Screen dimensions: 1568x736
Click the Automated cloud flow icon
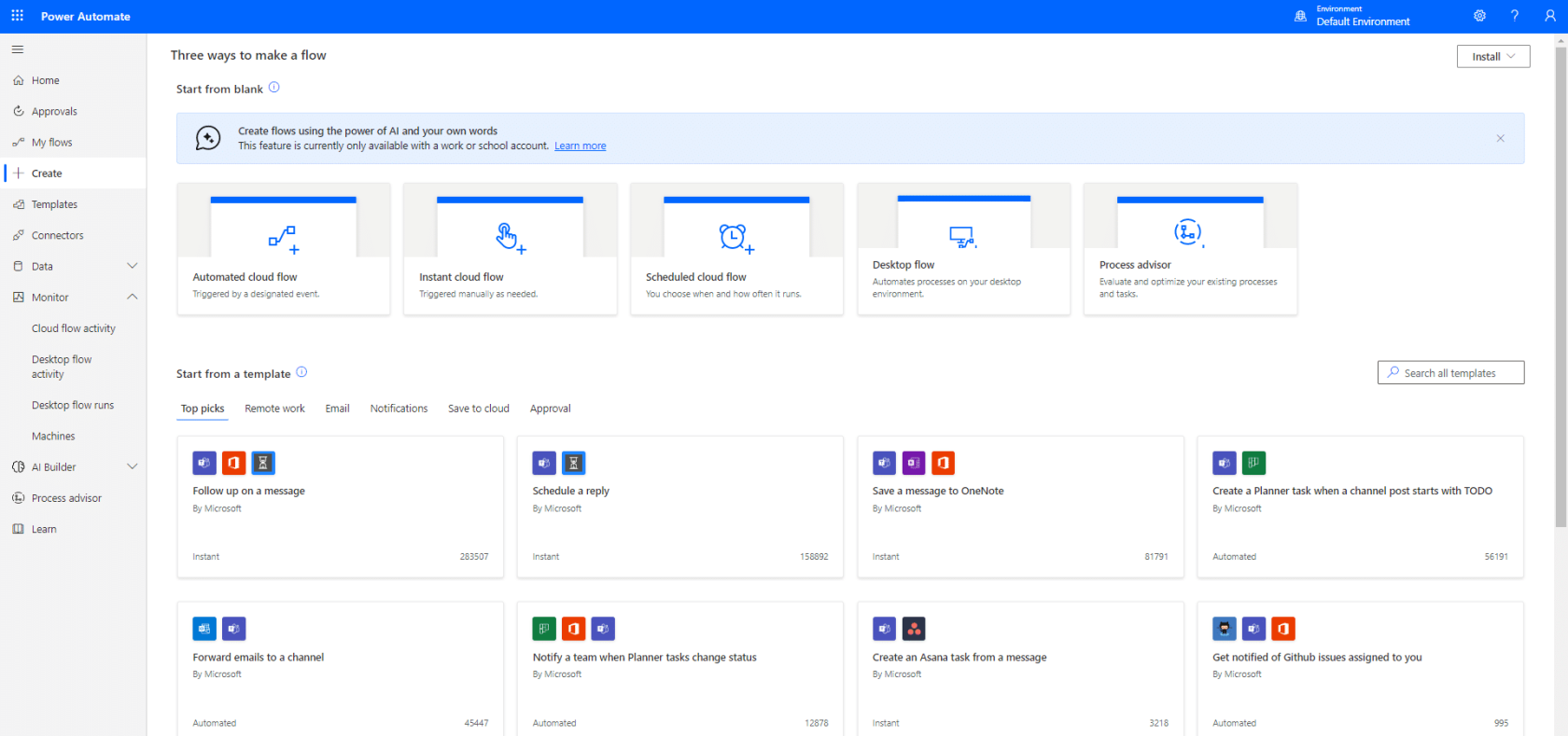[283, 239]
